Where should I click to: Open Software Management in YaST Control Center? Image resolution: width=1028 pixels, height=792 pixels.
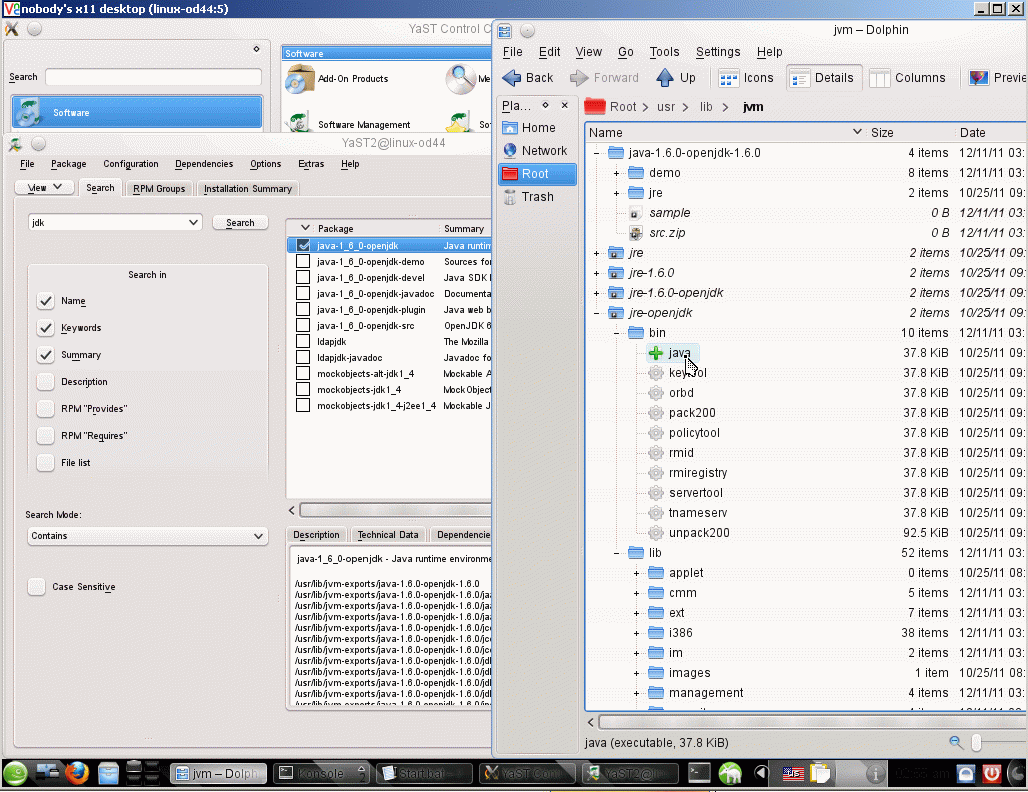tap(349, 124)
